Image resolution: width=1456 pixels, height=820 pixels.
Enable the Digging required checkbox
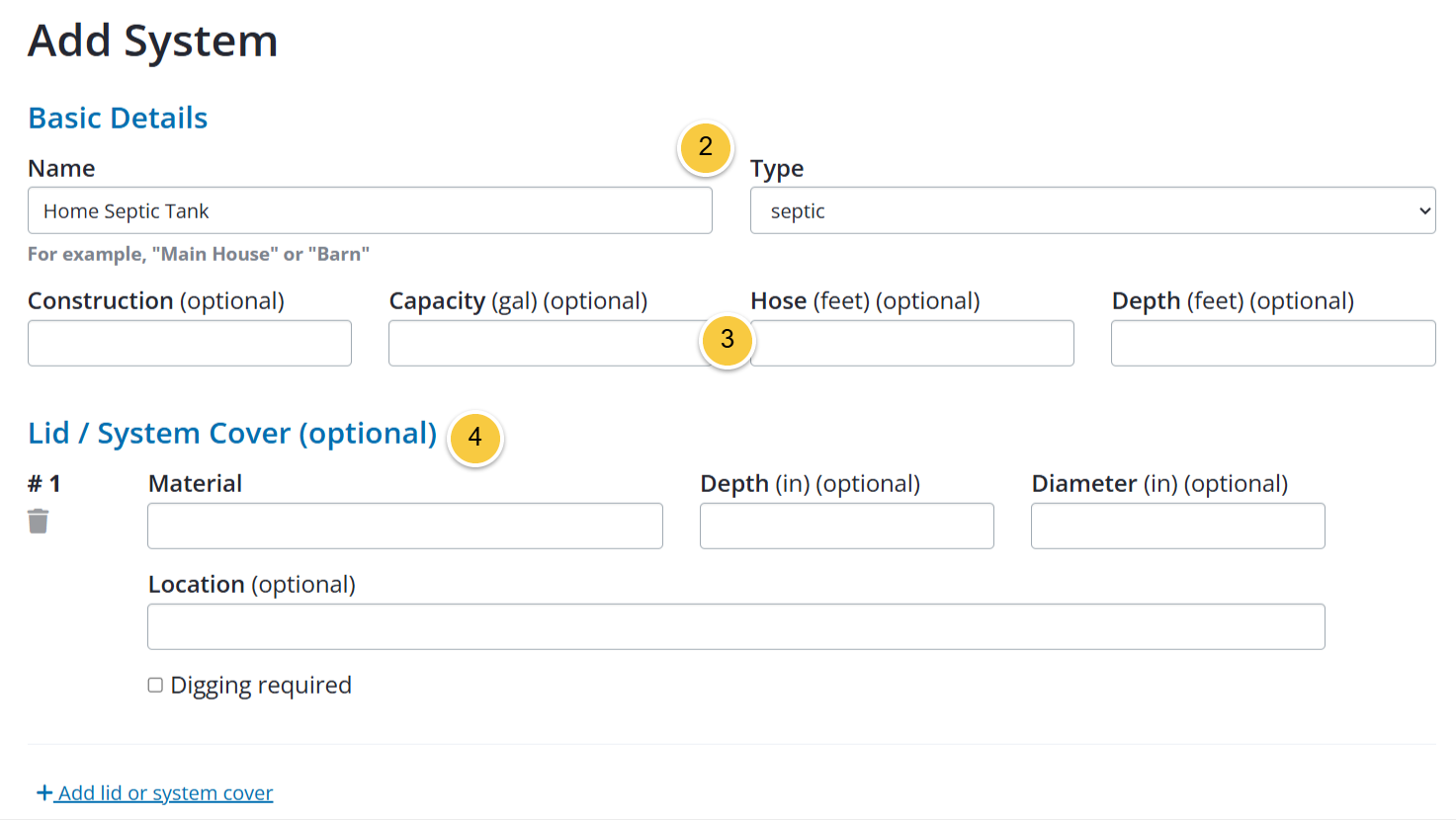click(155, 685)
